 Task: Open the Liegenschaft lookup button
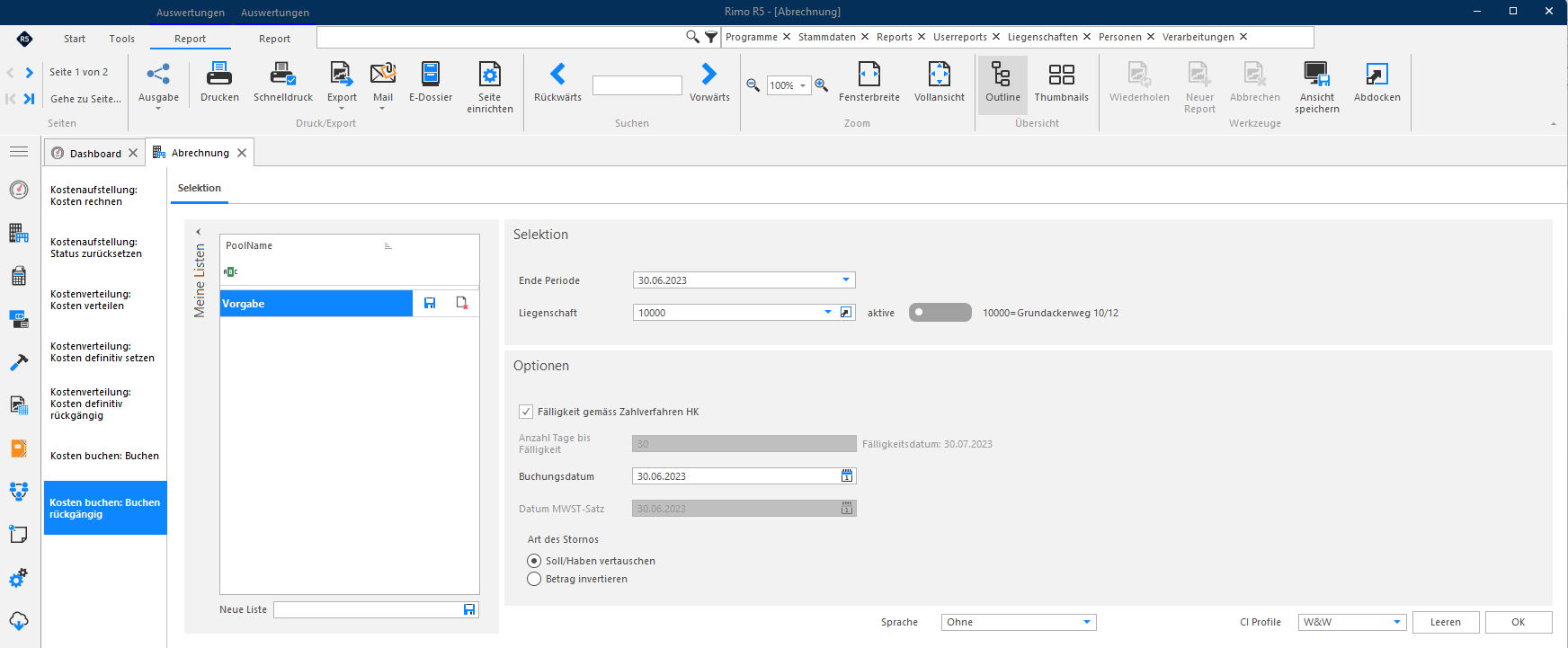[846, 313]
